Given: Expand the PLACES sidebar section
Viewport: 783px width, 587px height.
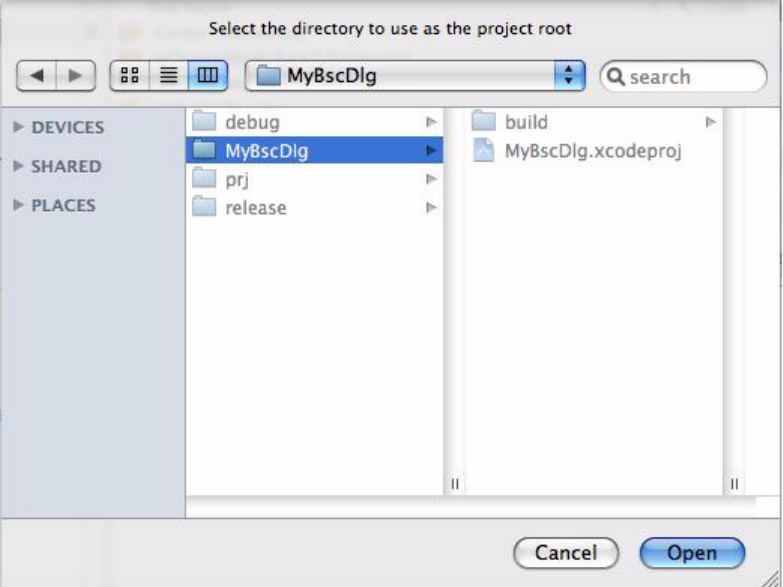Looking at the screenshot, I should [18, 204].
